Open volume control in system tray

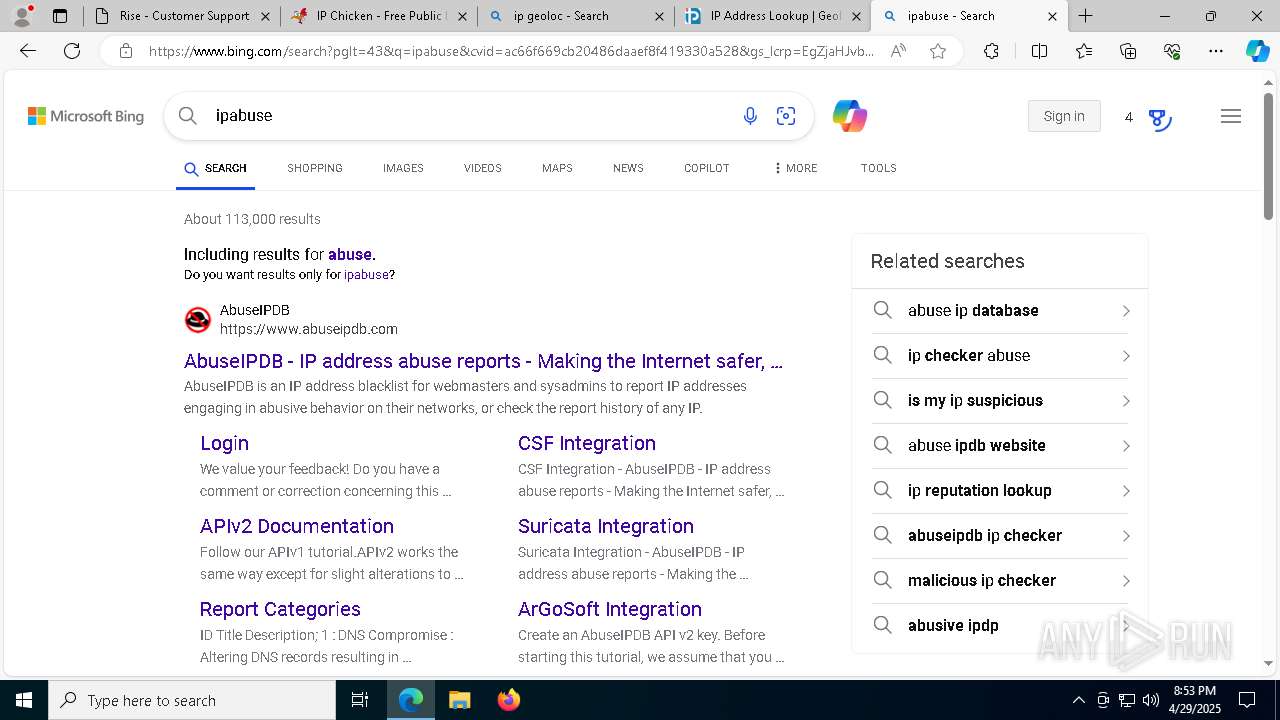click(x=1151, y=700)
